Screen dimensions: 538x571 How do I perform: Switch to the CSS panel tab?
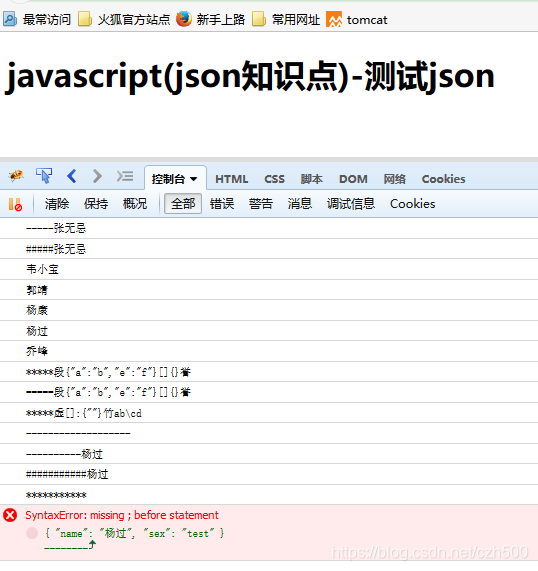(274, 179)
